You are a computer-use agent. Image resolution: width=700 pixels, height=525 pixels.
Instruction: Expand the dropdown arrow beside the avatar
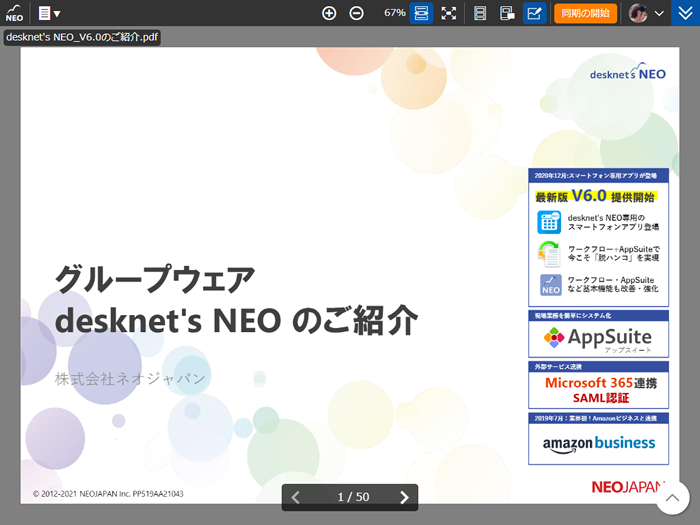pyautogui.click(x=659, y=13)
